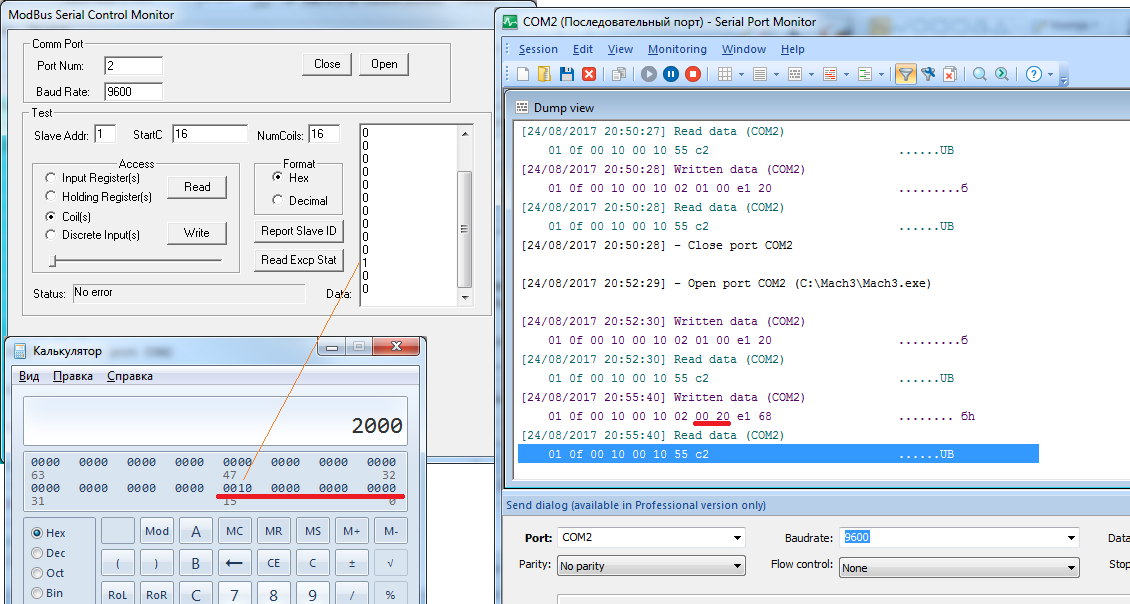
Task: Click the Data list scrollbar thumb
Action: [x=465, y=228]
